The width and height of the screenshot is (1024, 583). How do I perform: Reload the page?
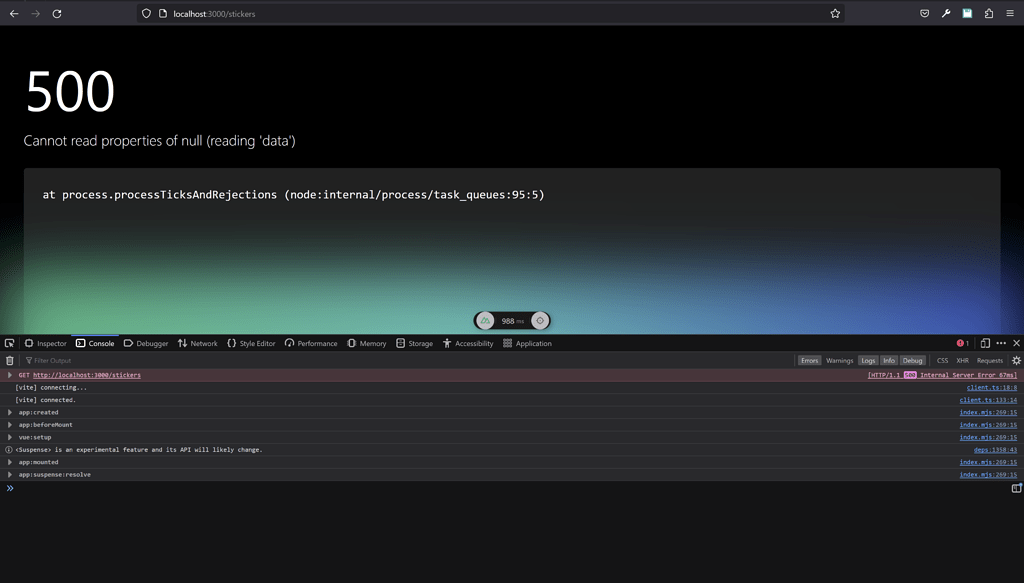click(58, 13)
